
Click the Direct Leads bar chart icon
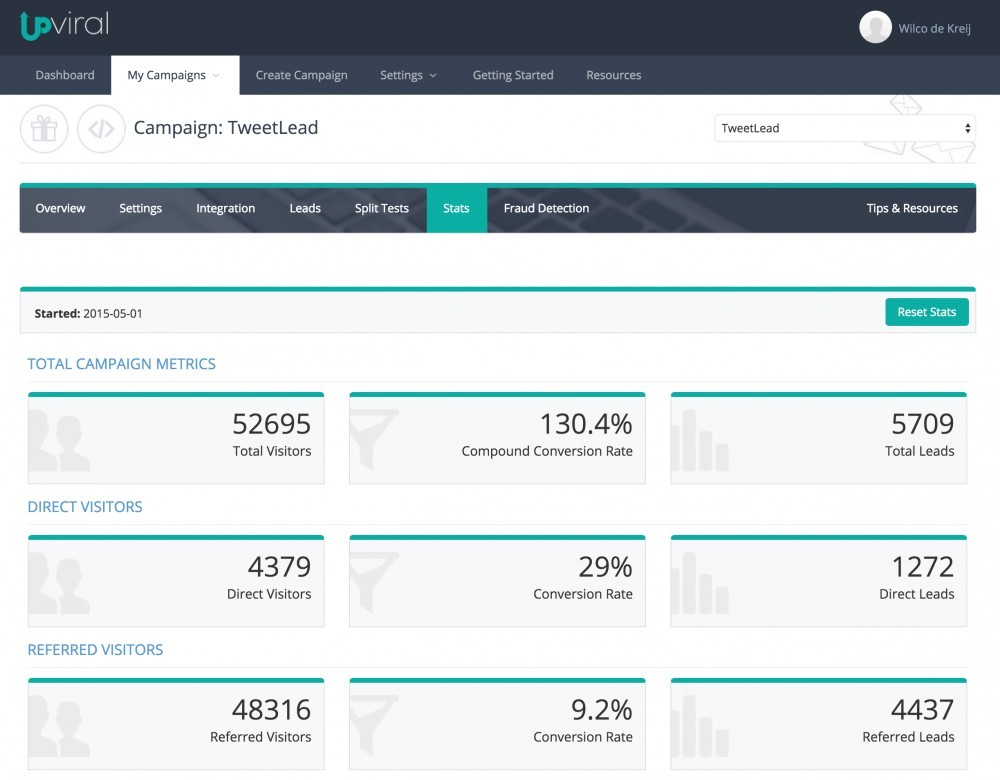coord(700,583)
